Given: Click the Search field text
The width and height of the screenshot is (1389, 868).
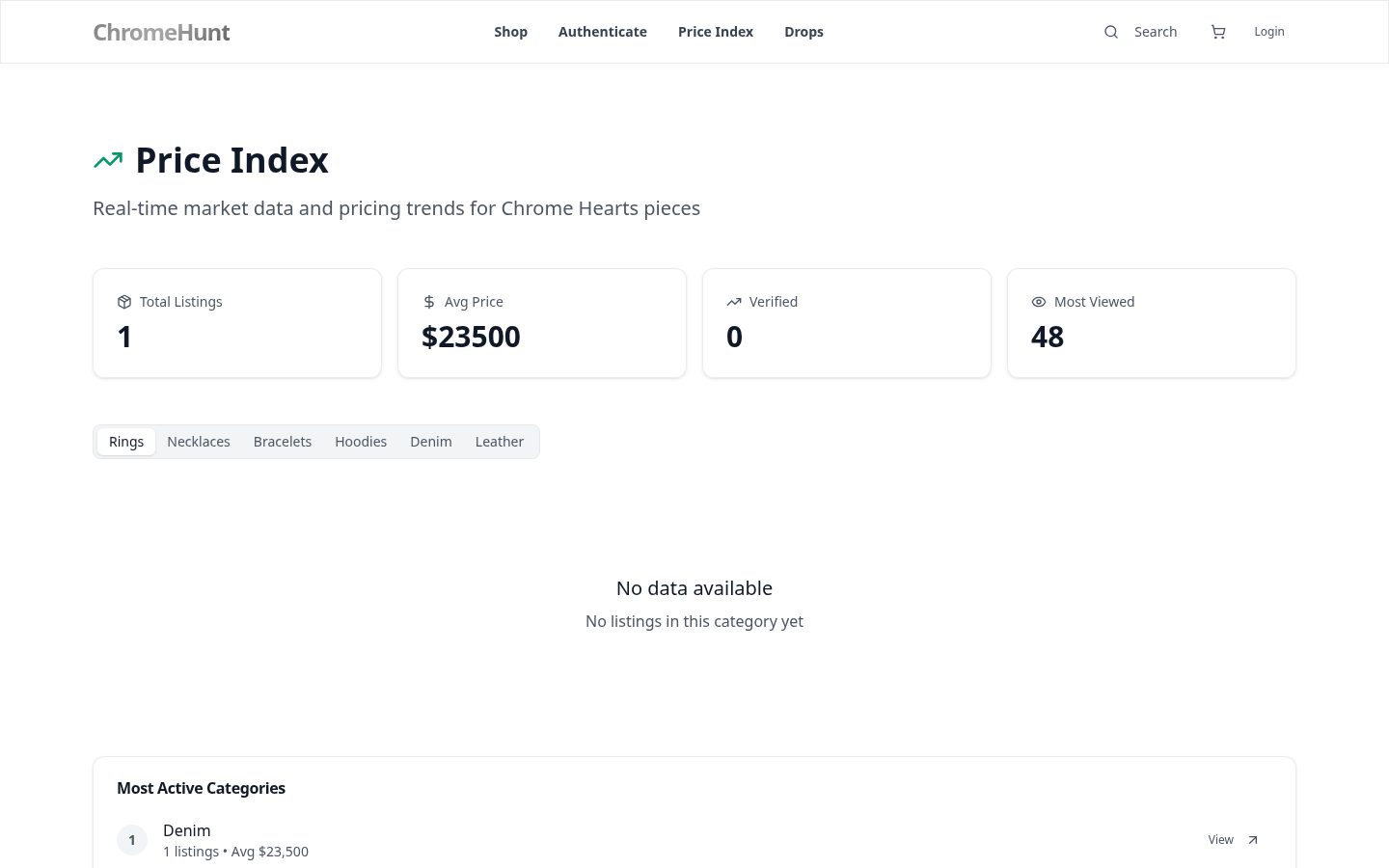Looking at the screenshot, I should (x=1156, y=32).
